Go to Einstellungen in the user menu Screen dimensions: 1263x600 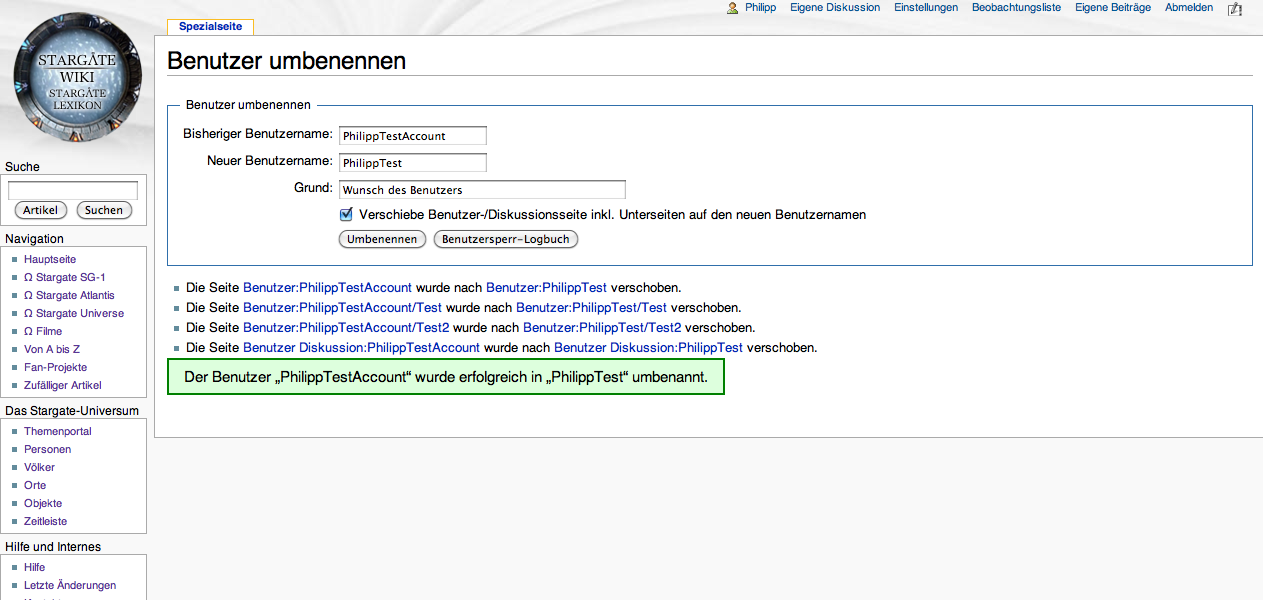click(926, 8)
